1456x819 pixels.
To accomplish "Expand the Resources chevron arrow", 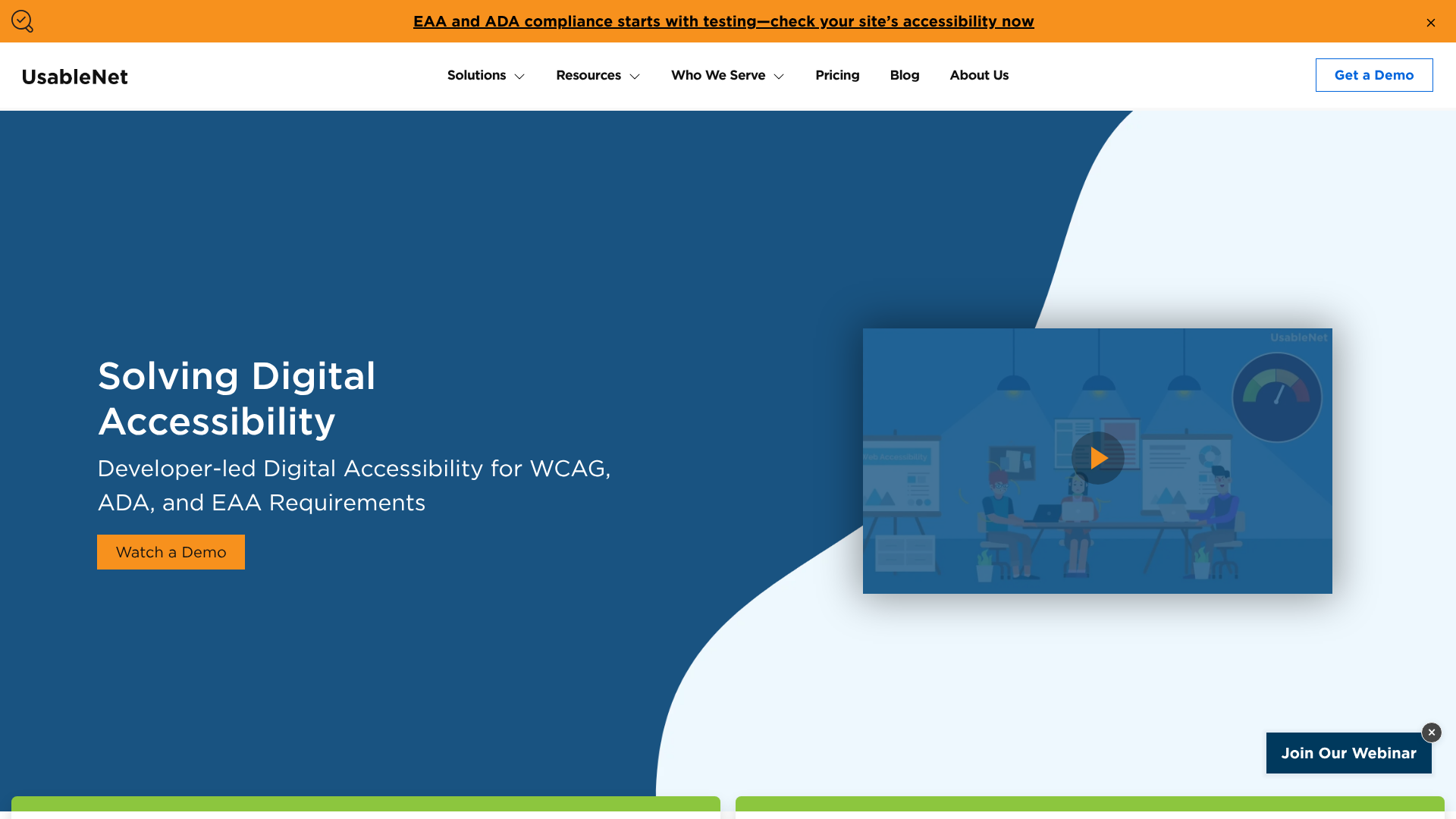I will [x=635, y=77].
